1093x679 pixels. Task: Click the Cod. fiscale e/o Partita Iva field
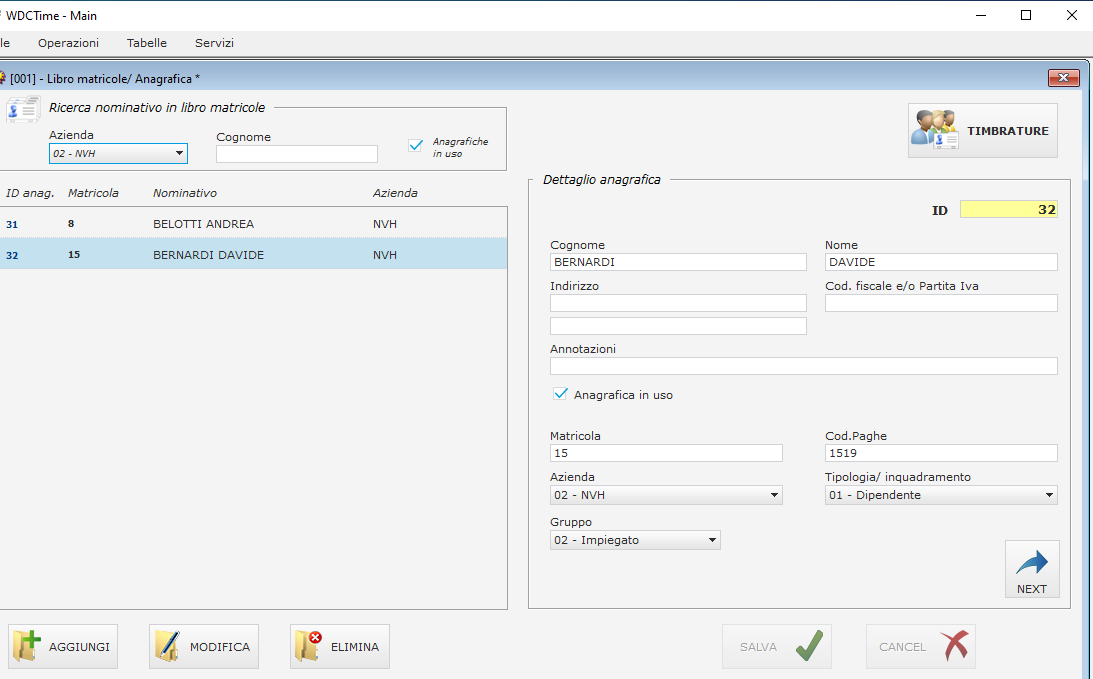(941, 303)
